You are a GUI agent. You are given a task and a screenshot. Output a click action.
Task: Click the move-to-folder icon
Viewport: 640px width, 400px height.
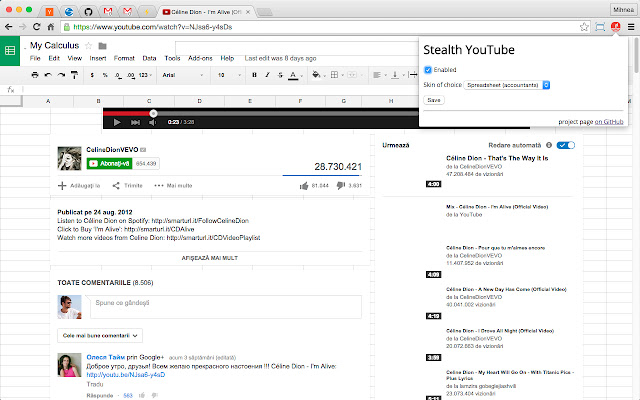click(x=102, y=46)
